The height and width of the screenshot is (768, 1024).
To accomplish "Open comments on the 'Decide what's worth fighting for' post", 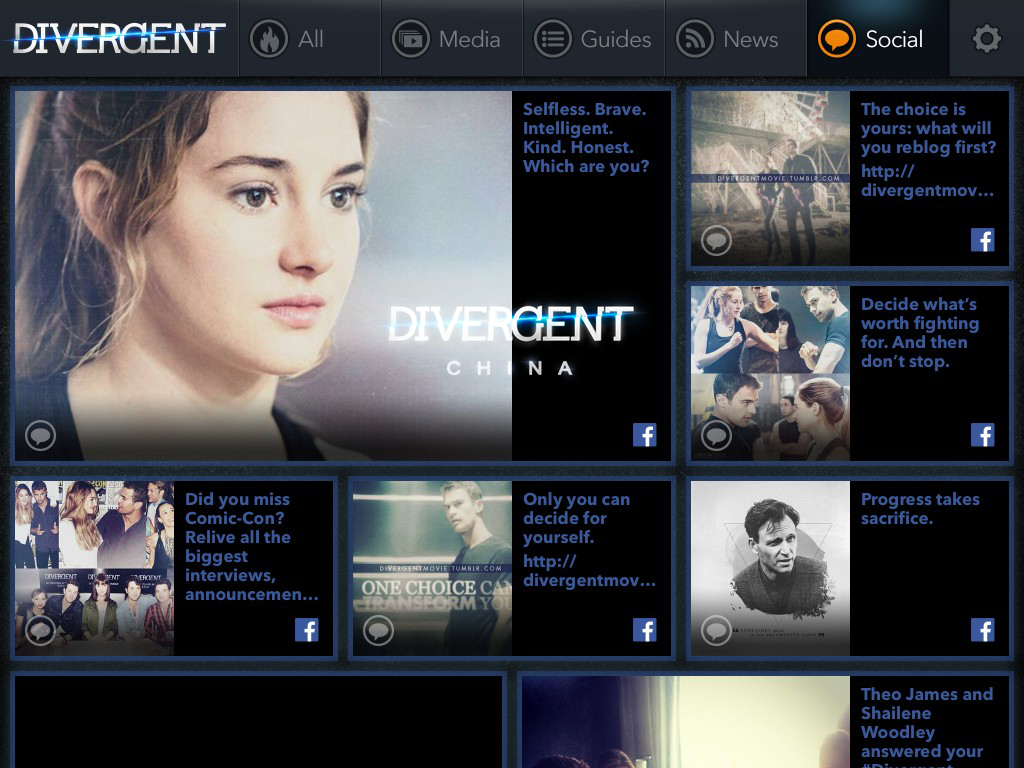I will click(717, 435).
